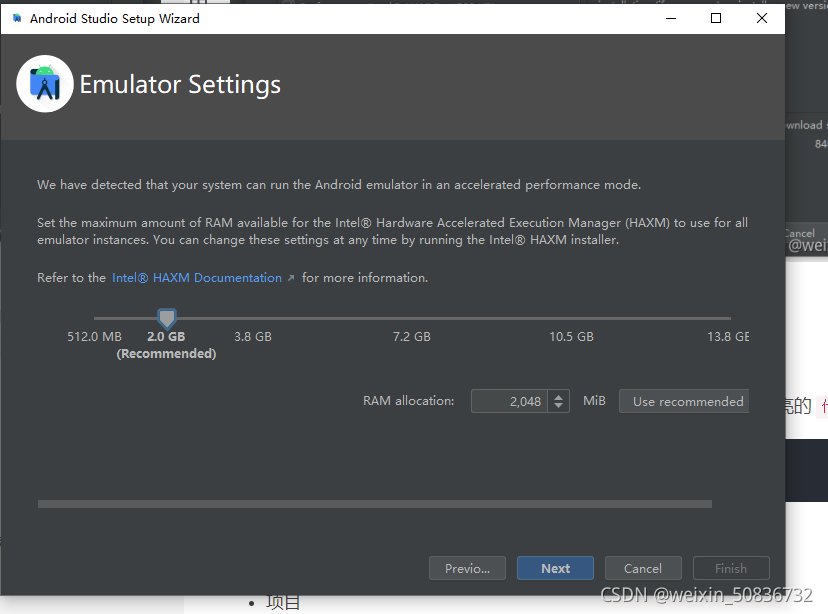The image size is (828, 614).
Task: Click the RAM allocation label
Action: point(408,401)
